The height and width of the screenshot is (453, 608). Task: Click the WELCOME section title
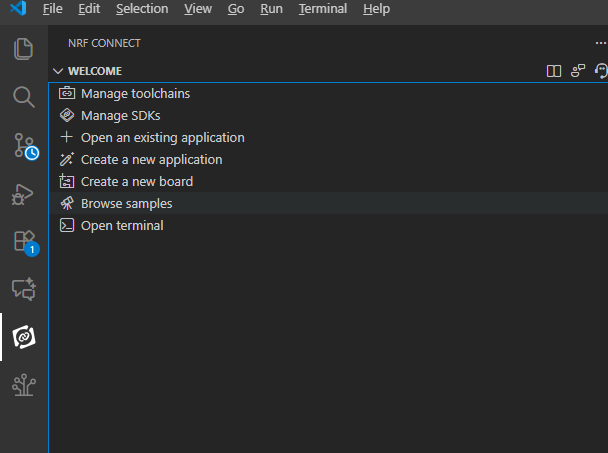[x=95, y=71]
